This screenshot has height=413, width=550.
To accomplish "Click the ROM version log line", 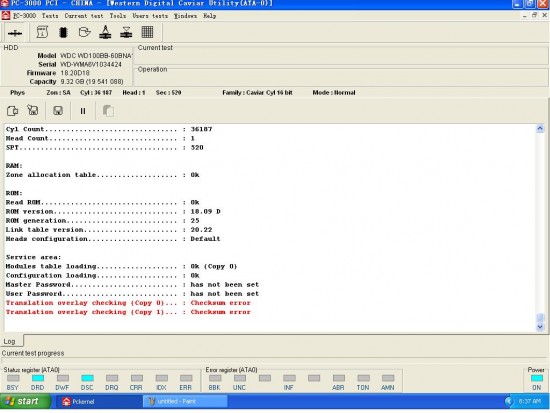I will click(113, 212).
